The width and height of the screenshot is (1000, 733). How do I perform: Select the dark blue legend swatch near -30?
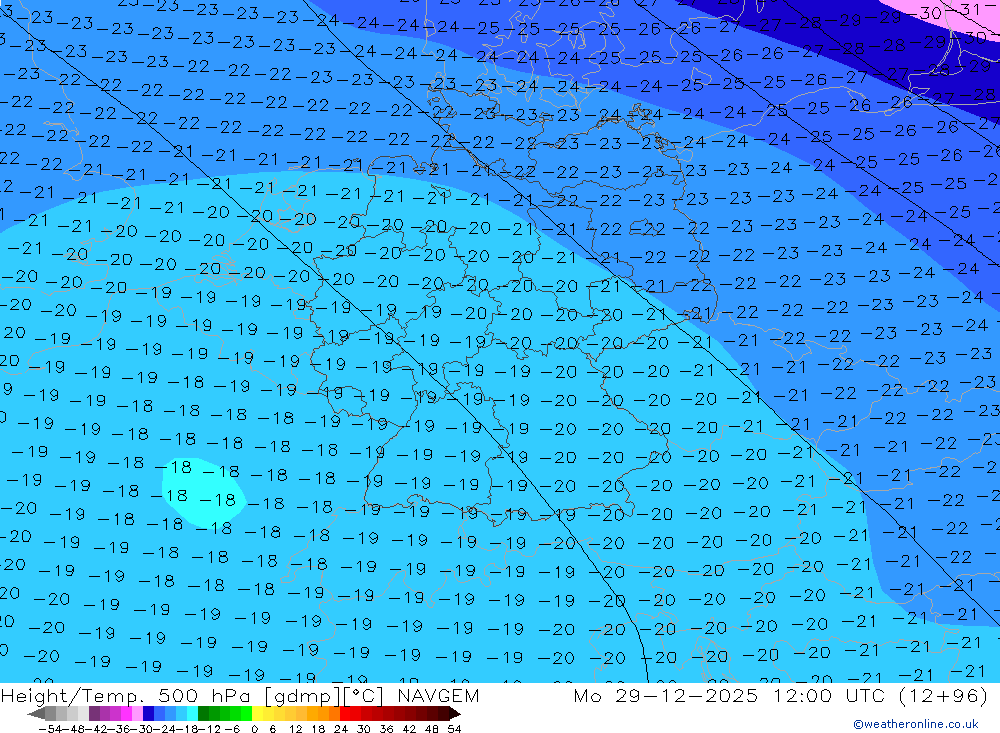(x=149, y=714)
